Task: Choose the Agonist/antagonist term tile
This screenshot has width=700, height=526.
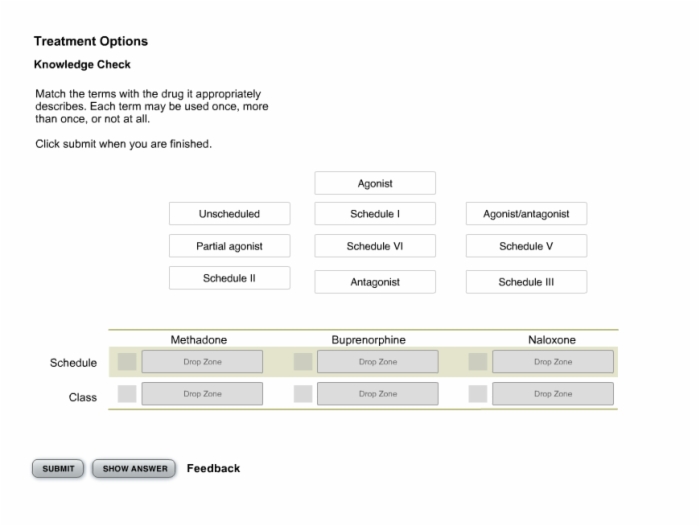Action: tap(526, 213)
